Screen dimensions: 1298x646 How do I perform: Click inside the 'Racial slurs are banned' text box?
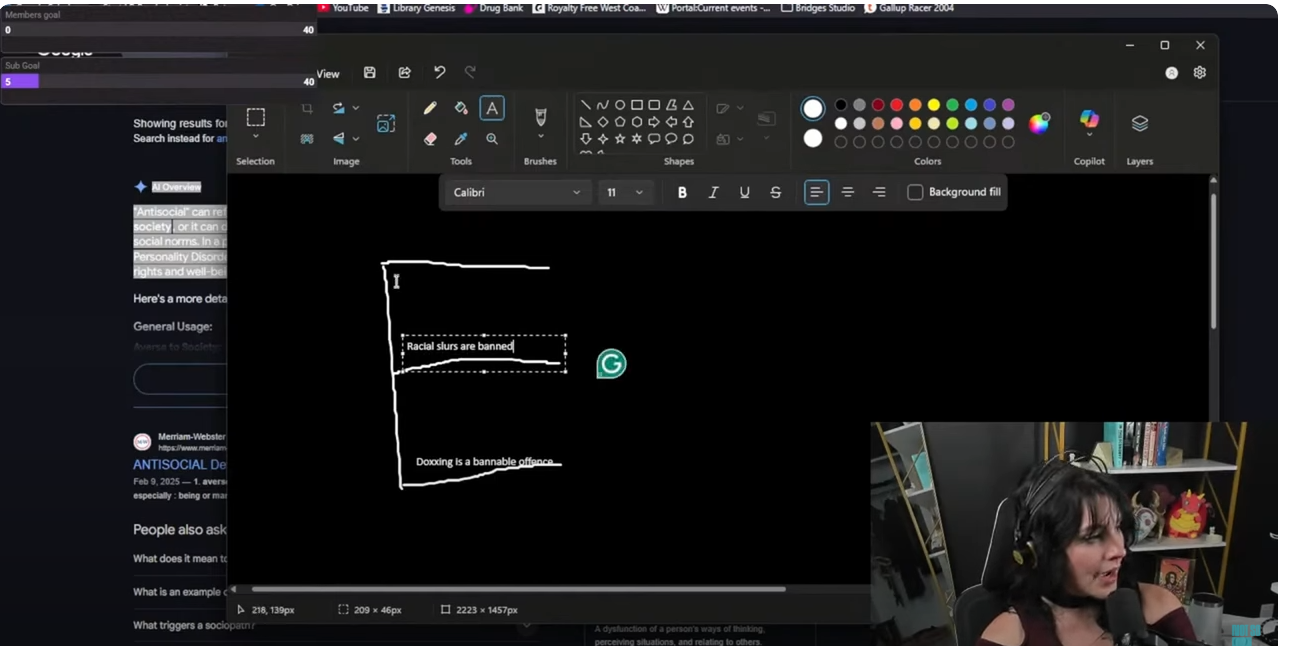484,353
